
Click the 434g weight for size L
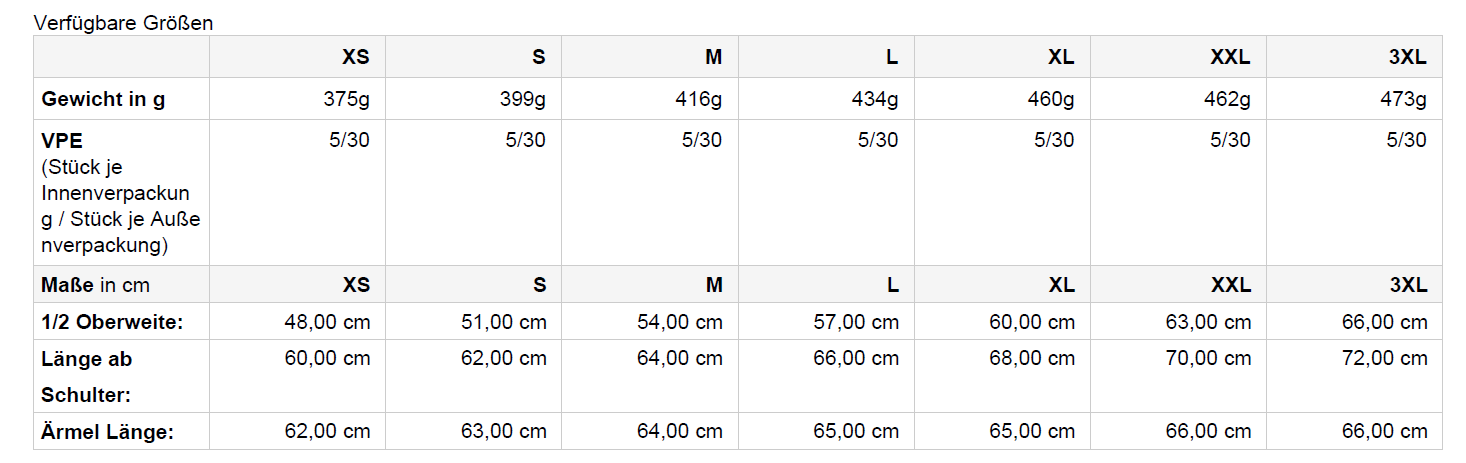pos(874,99)
